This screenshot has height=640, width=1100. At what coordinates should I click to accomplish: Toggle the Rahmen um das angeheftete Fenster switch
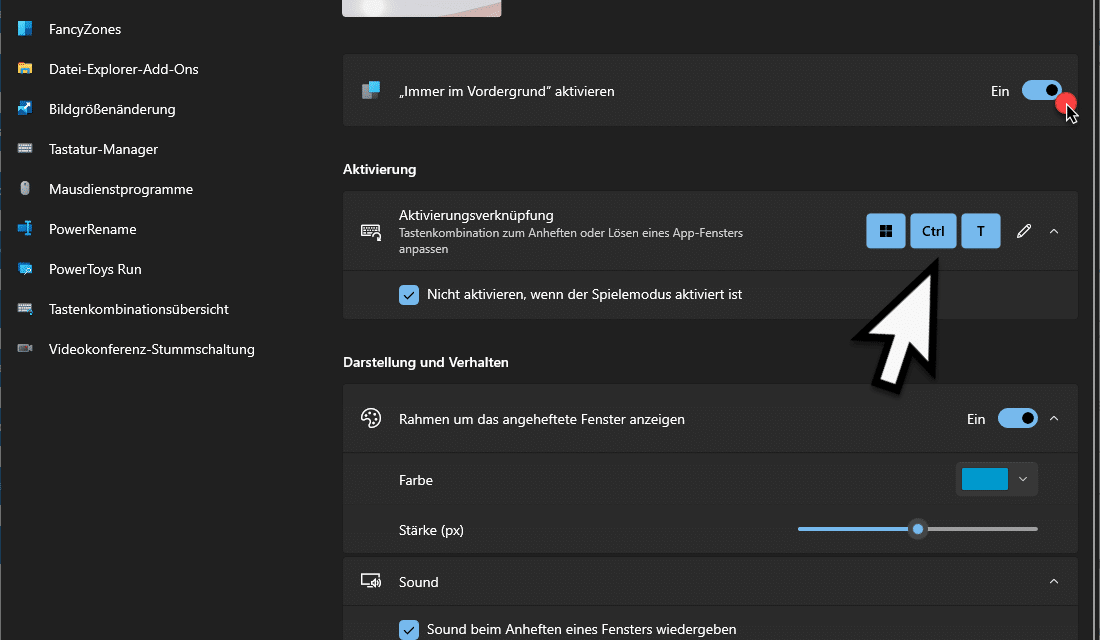coord(1017,418)
